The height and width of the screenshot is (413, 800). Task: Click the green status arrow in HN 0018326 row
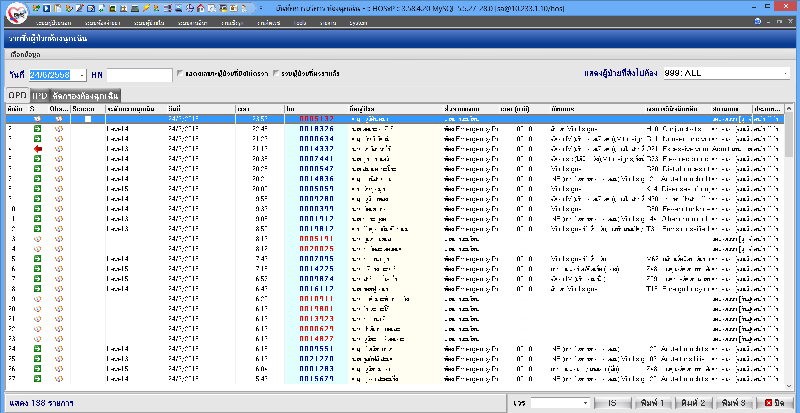pyautogui.click(x=37, y=129)
